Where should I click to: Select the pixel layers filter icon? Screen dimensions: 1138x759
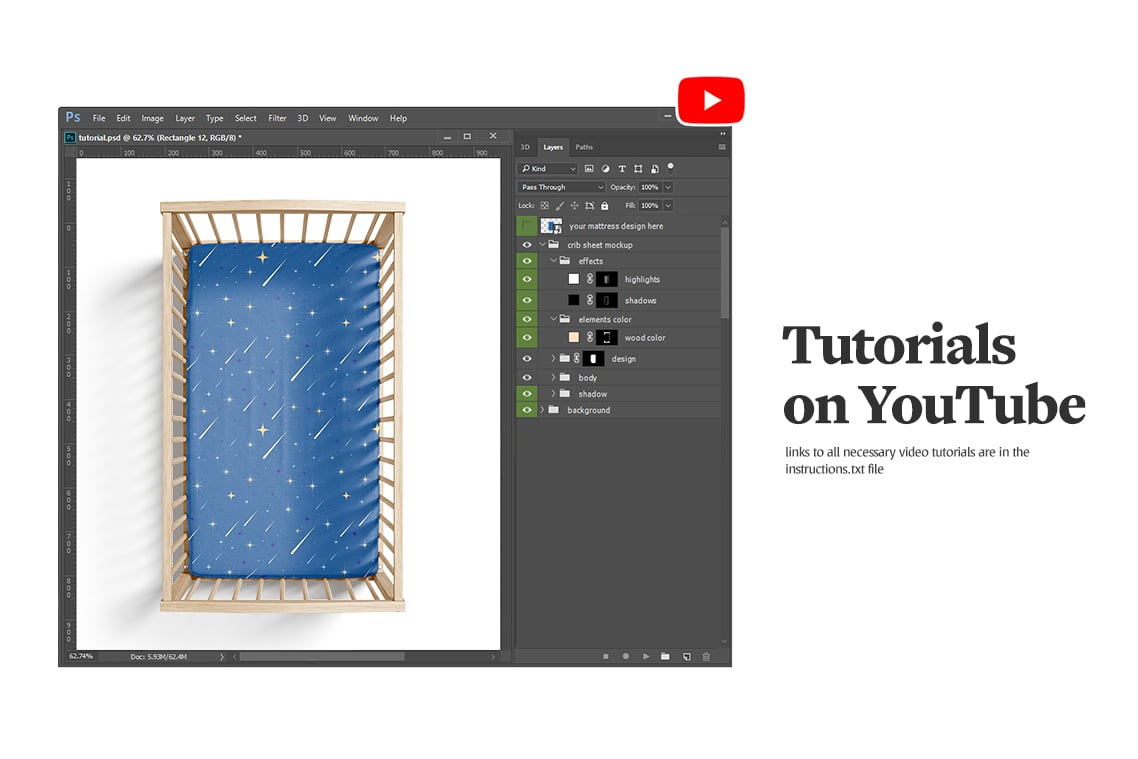pos(590,168)
